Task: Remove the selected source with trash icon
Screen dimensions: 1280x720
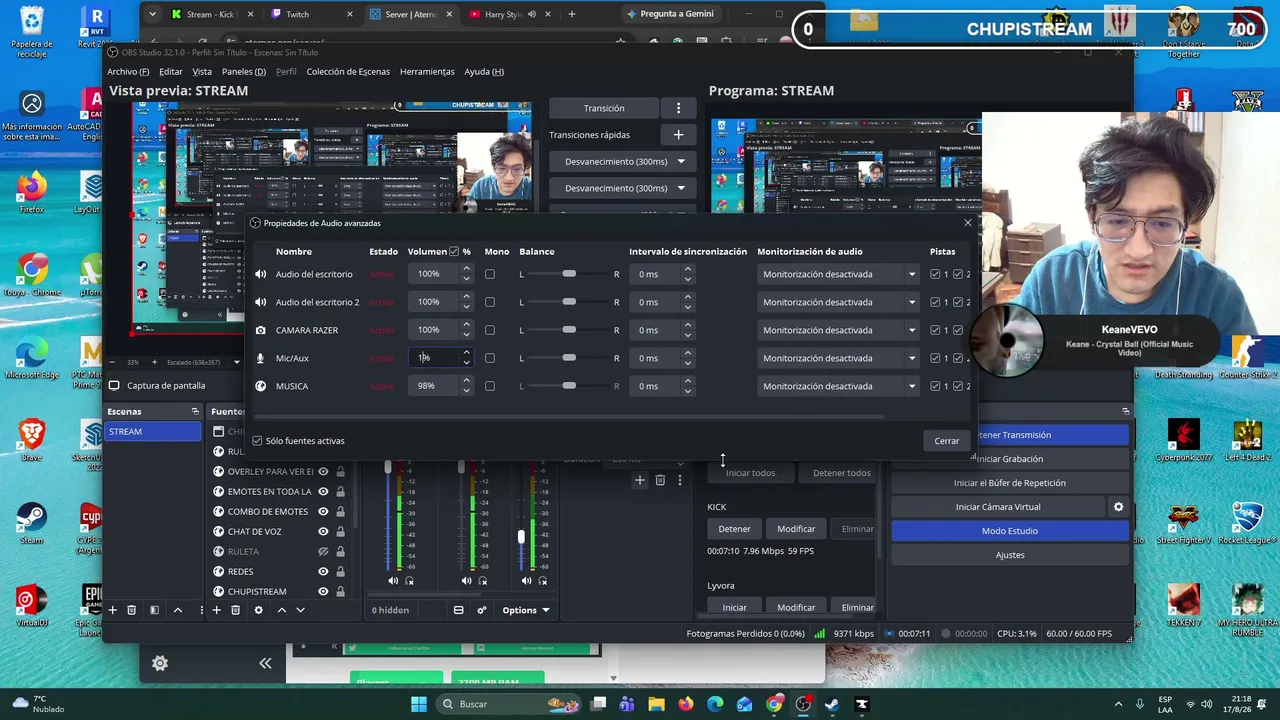Action: [x=236, y=610]
